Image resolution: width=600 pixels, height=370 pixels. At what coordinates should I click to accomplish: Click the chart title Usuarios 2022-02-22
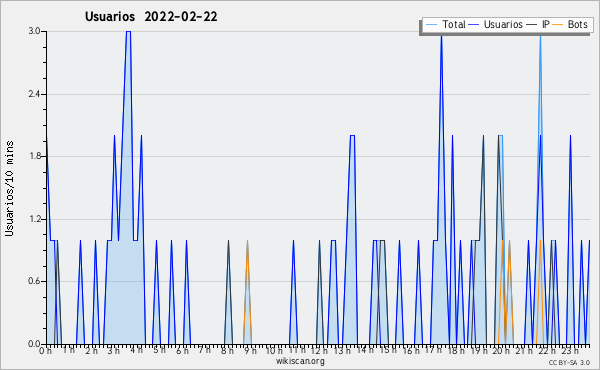(151, 17)
